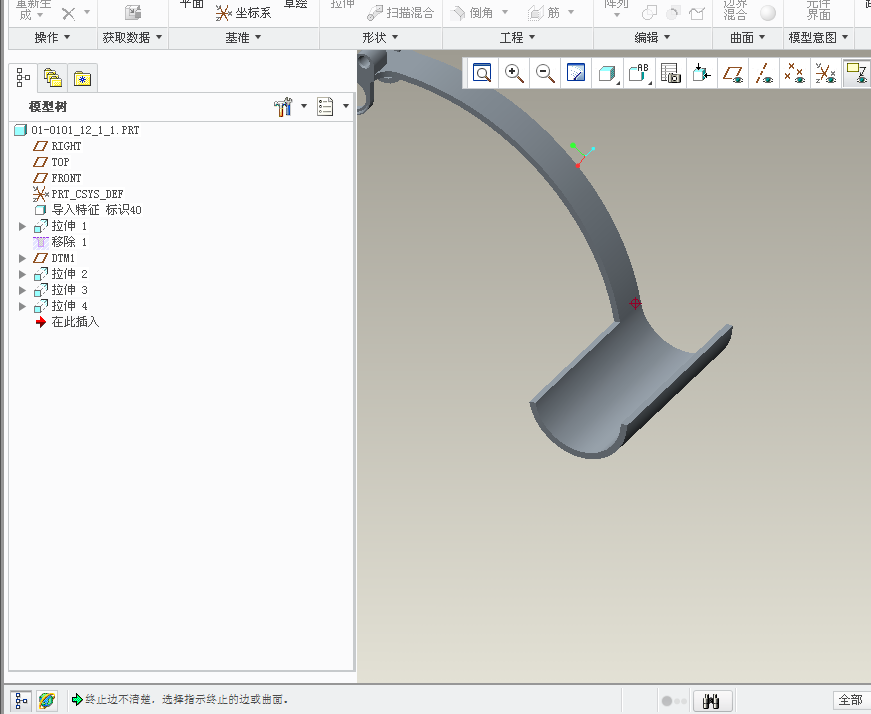The image size is (871, 714).
Task: Click the Zoom In magnifier
Action: (514, 73)
